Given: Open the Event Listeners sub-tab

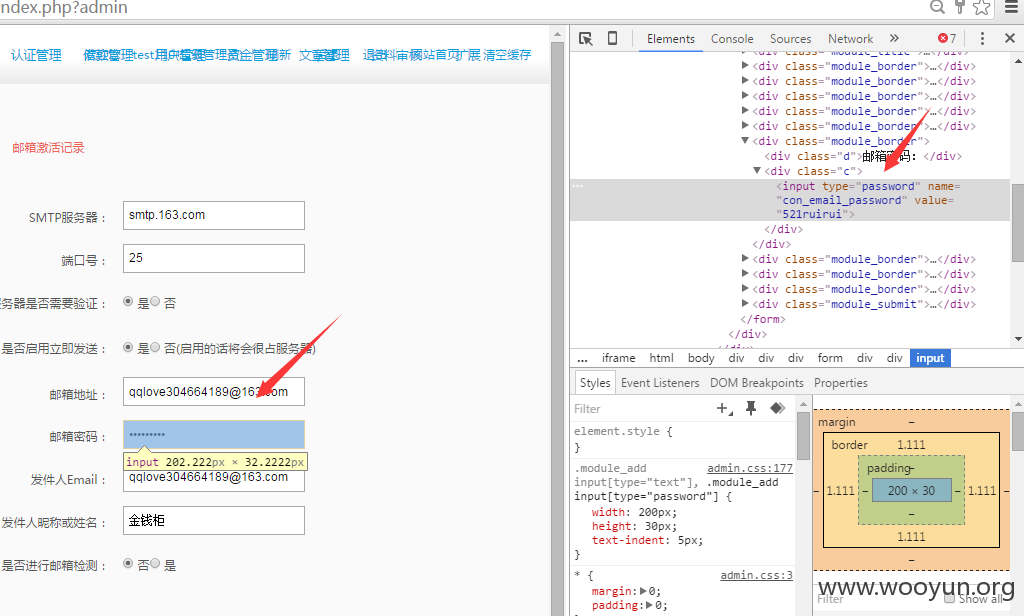Looking at the screenshot, I should pos(660,383).
